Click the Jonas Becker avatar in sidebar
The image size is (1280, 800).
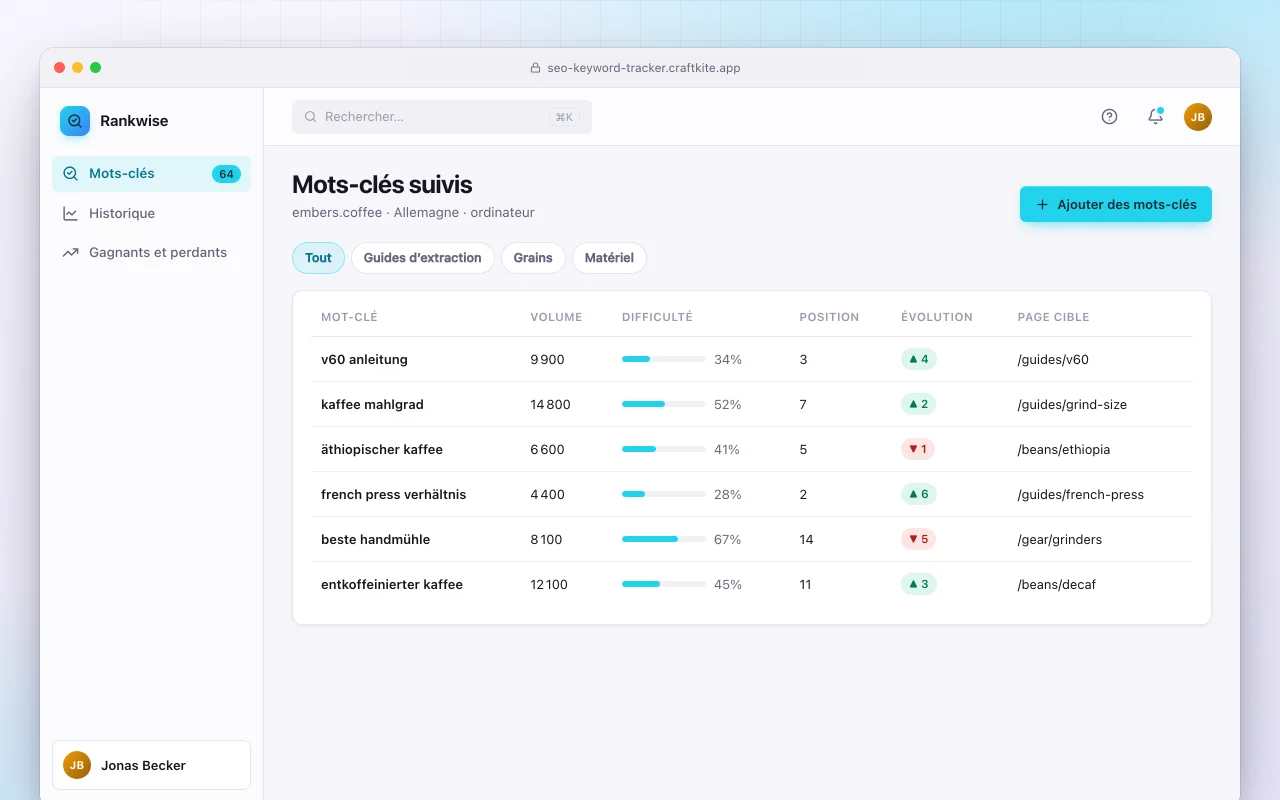(x=77, y=765)
